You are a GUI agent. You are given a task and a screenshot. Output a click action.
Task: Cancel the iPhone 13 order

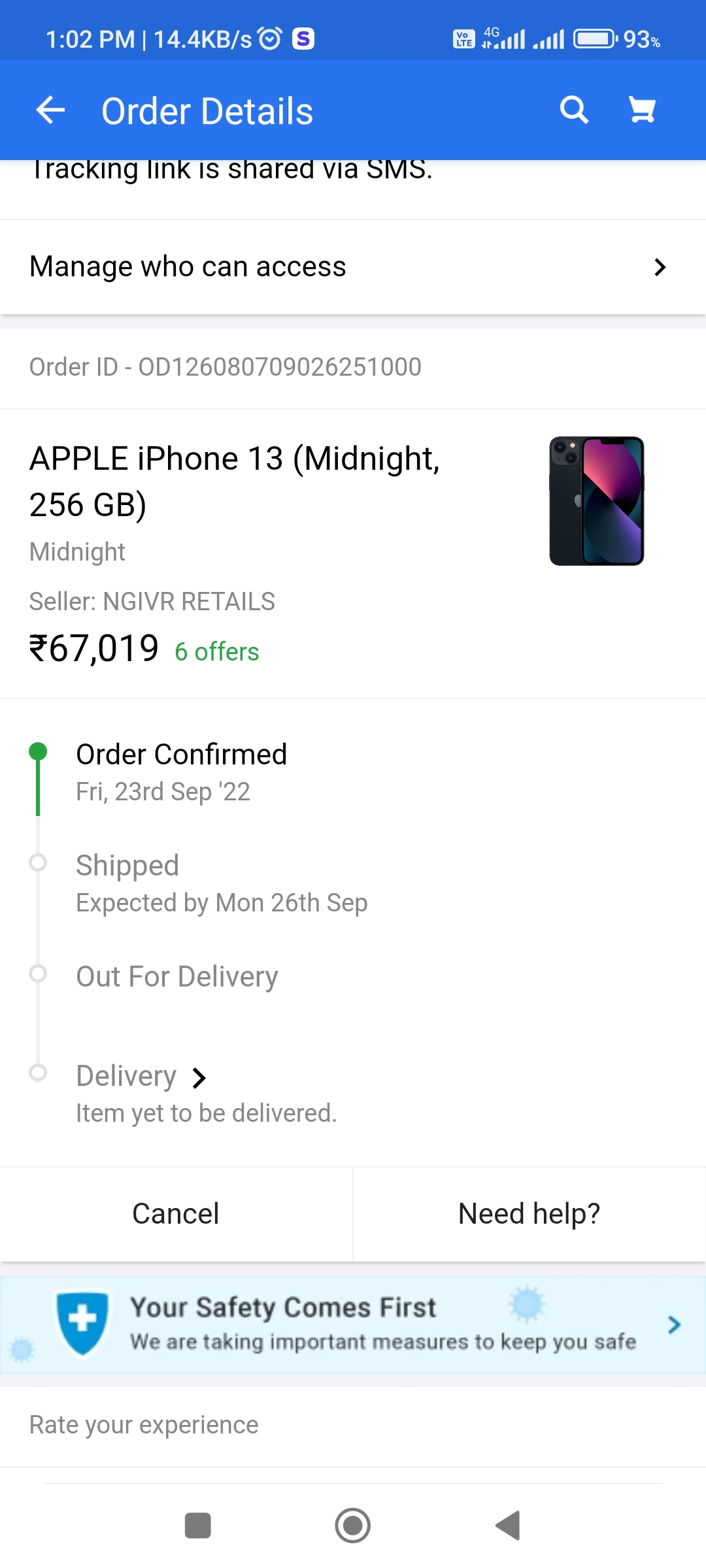[x=175, y=1213]
